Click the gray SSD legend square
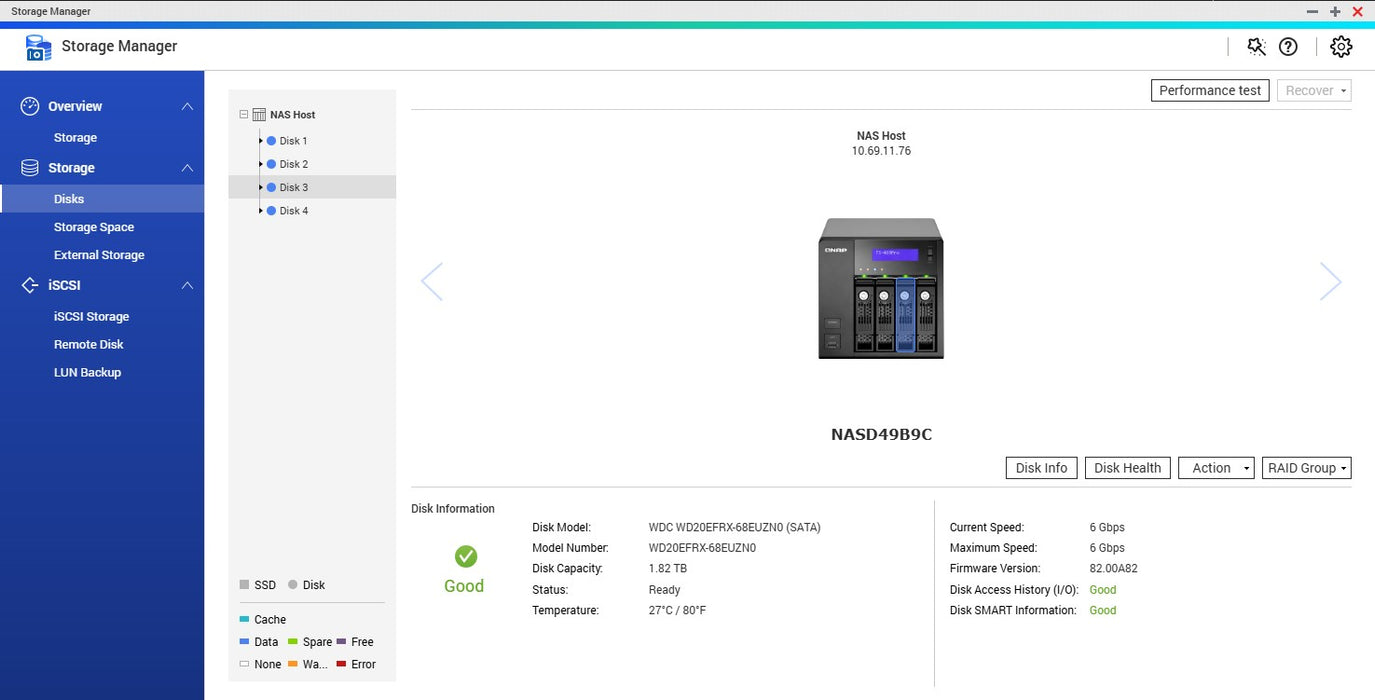 (245, 585)
